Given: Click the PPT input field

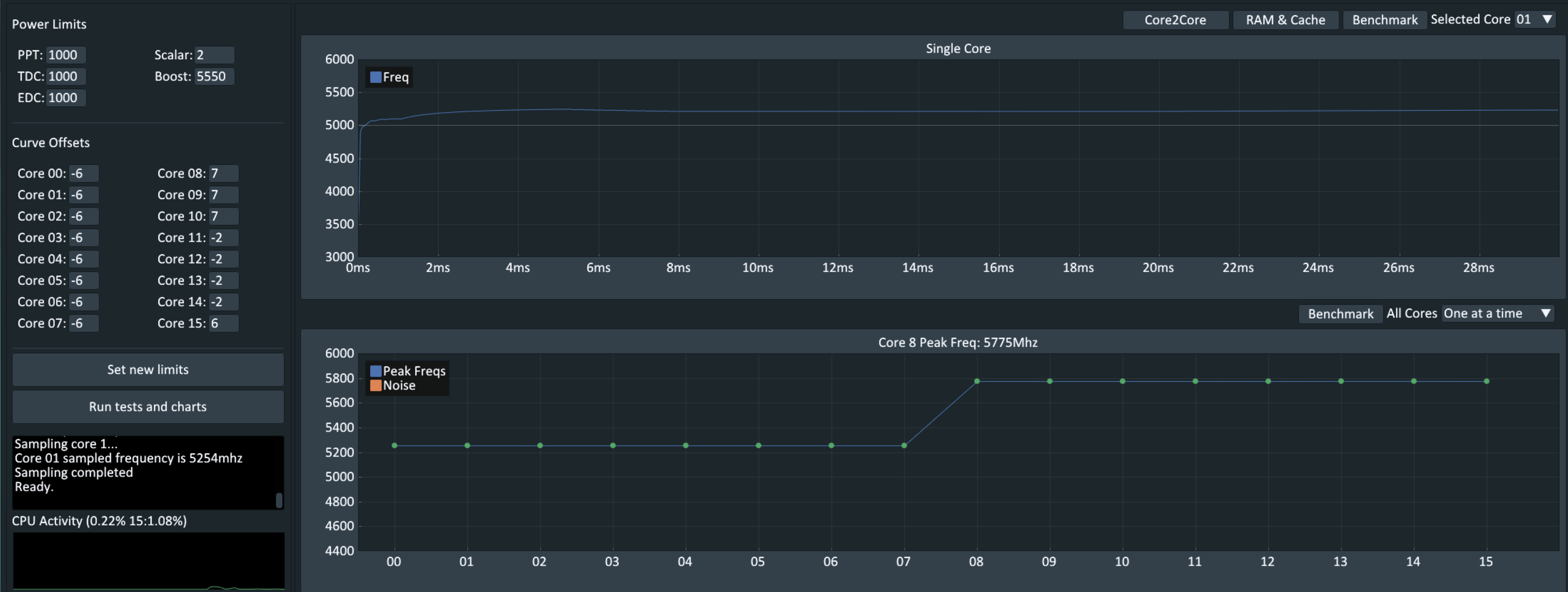Looking at the screenshot, I should [x=66, y=55].
